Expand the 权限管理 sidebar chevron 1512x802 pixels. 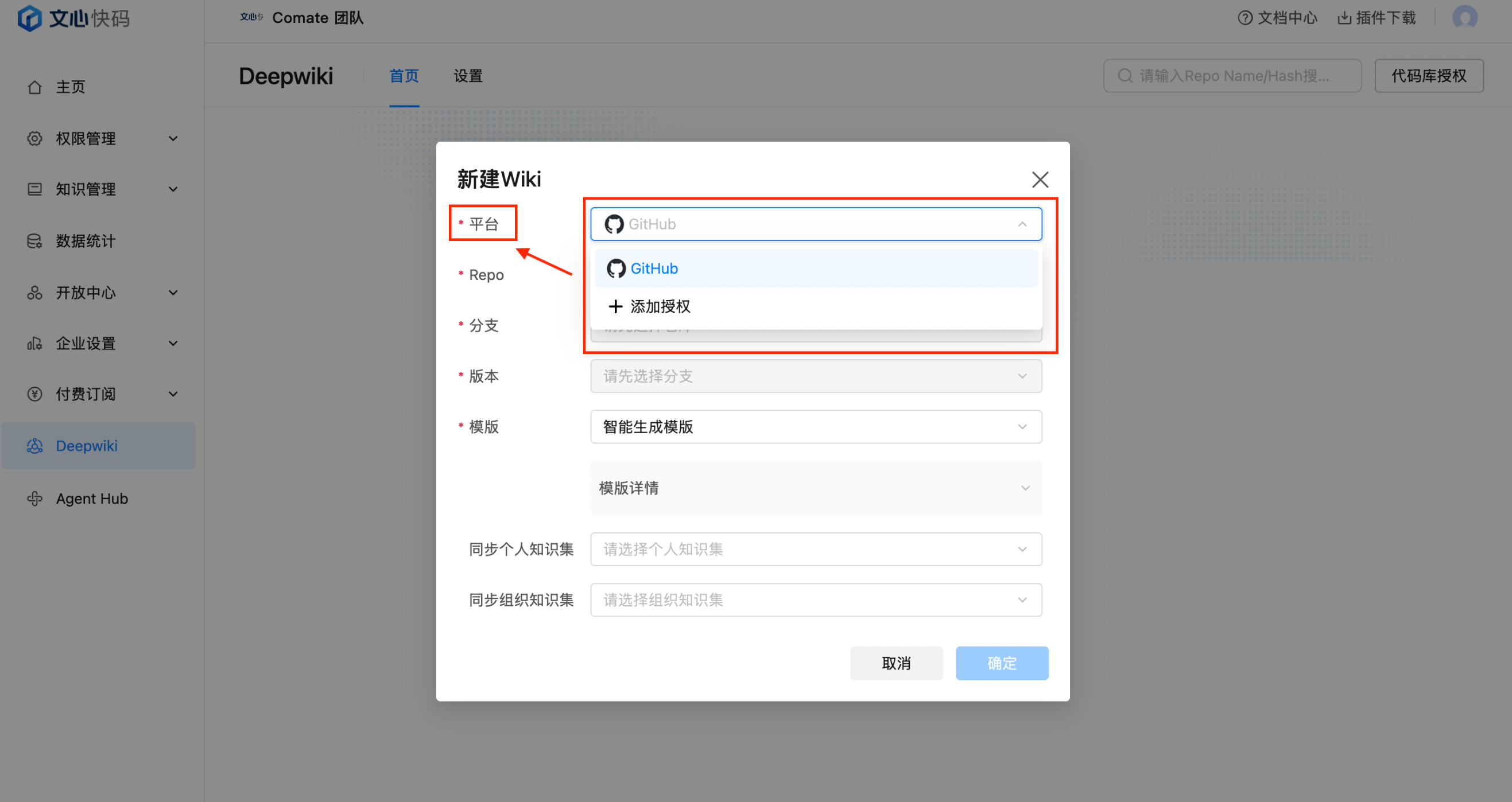click(x=173, y=138)
